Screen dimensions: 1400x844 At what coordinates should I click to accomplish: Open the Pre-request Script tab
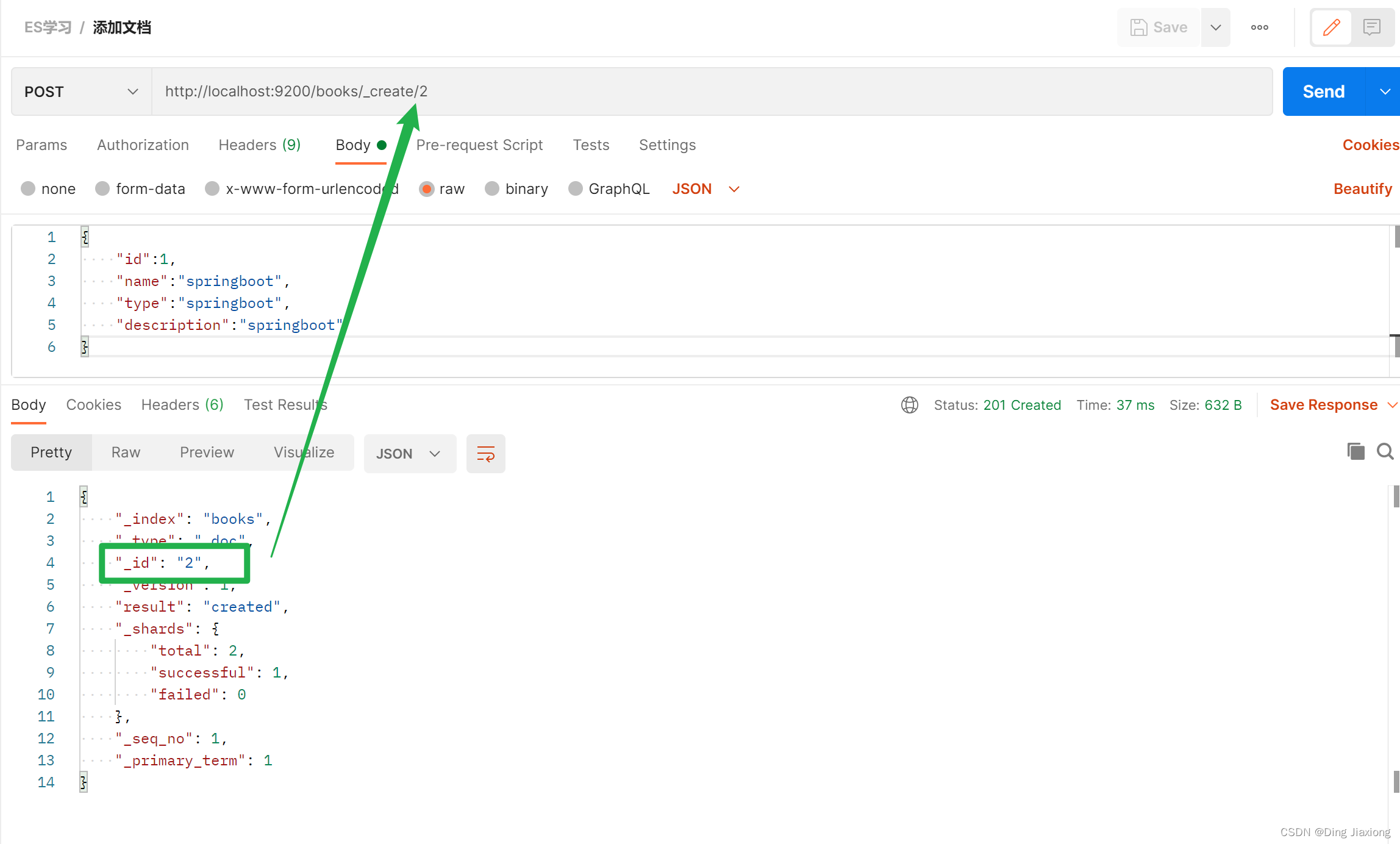click(x=479, y=145)
